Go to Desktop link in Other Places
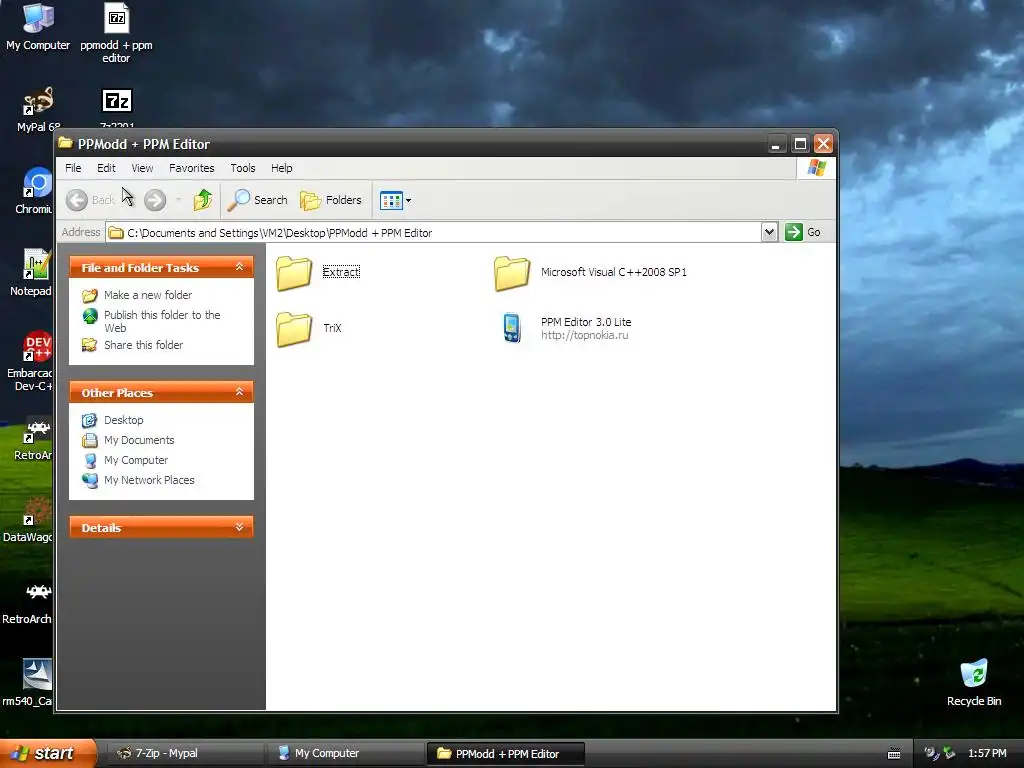Screen dimensions: 1024x768 point(123,420)
